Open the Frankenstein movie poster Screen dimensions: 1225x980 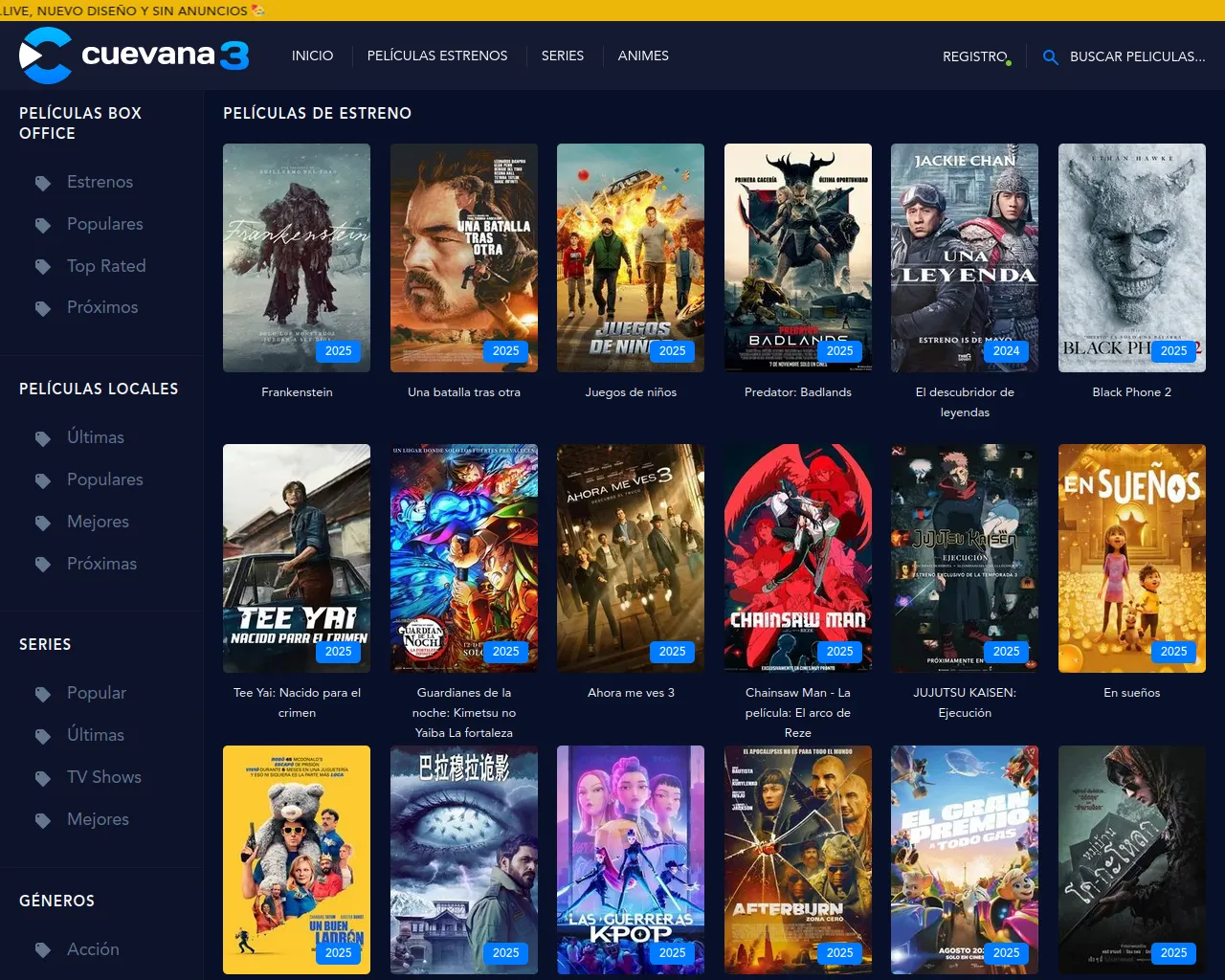[297, 257]
